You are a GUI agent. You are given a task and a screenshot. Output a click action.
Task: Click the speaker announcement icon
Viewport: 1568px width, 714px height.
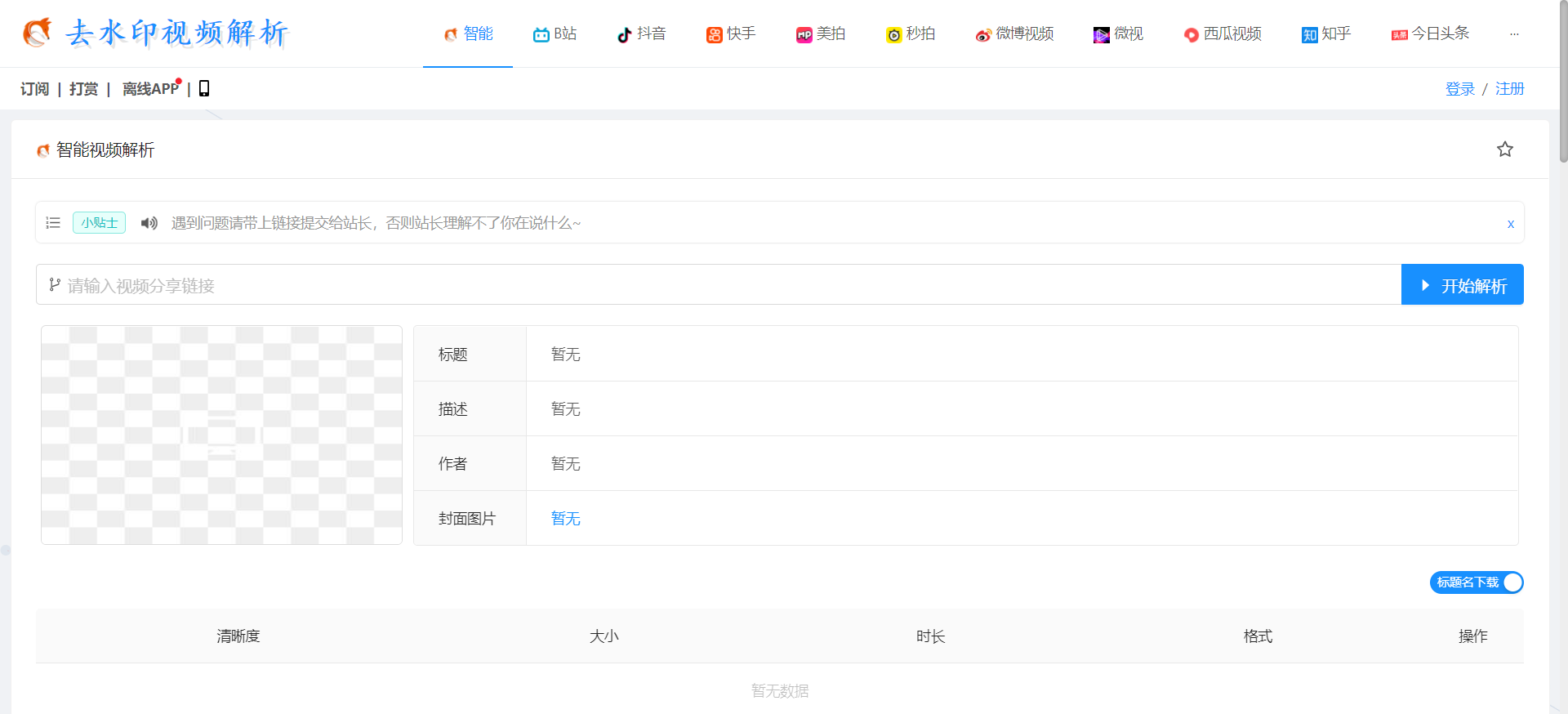[149, 222]
